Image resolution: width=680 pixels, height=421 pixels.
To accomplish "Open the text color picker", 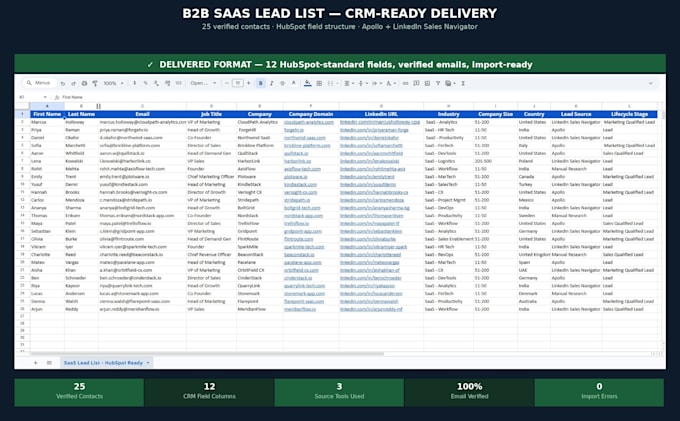I will pyautogui.click(x=294, y=83).
